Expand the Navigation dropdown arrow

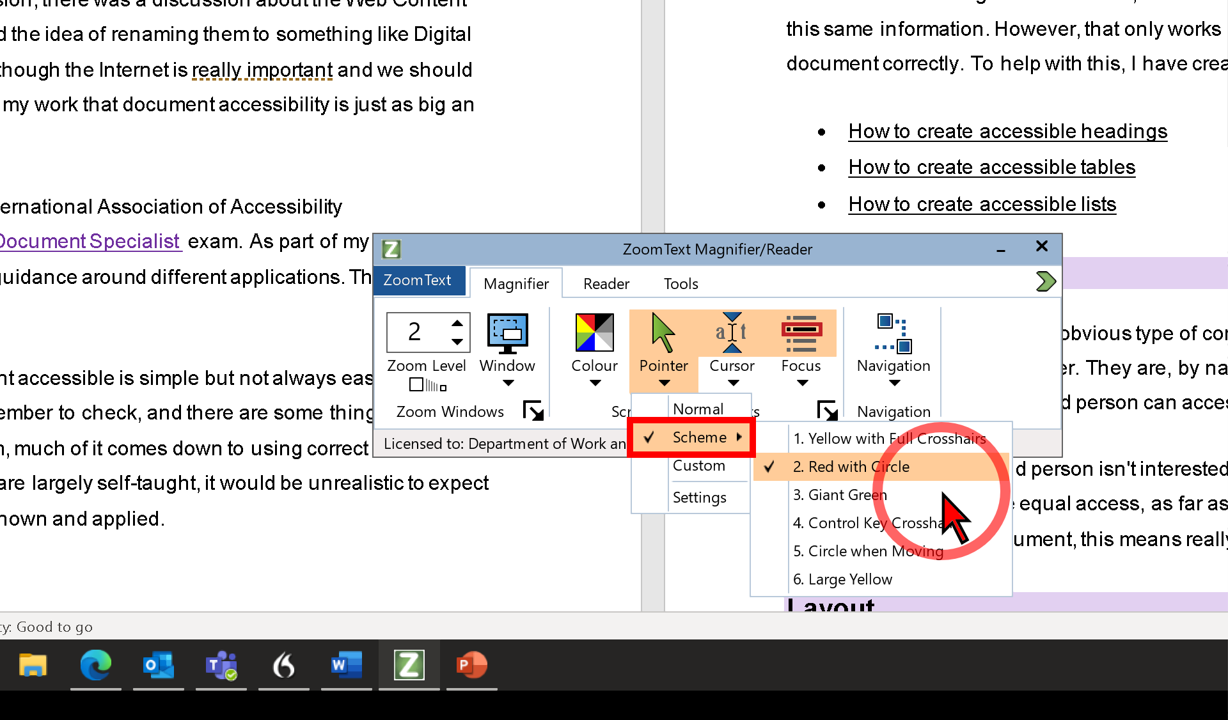[894, 383]
